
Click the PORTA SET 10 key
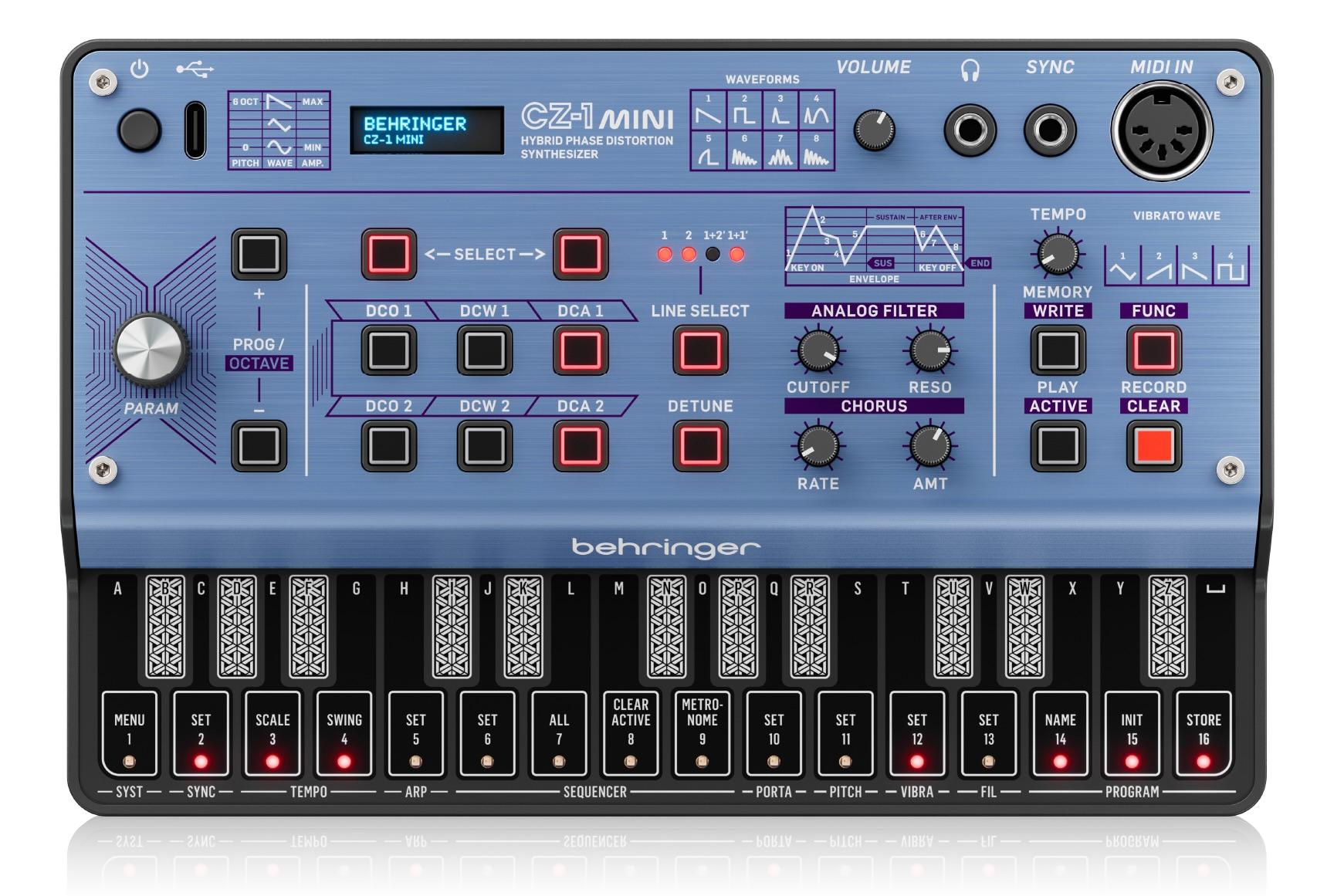[774, 733]
